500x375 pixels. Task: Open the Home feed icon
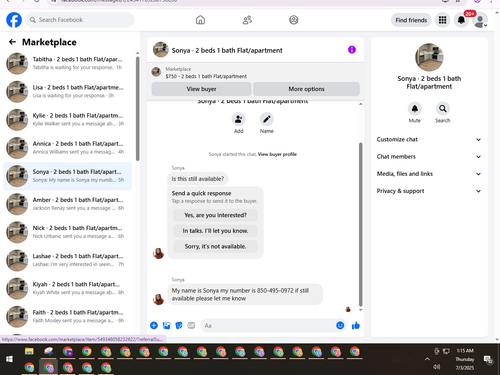[200, 20]
